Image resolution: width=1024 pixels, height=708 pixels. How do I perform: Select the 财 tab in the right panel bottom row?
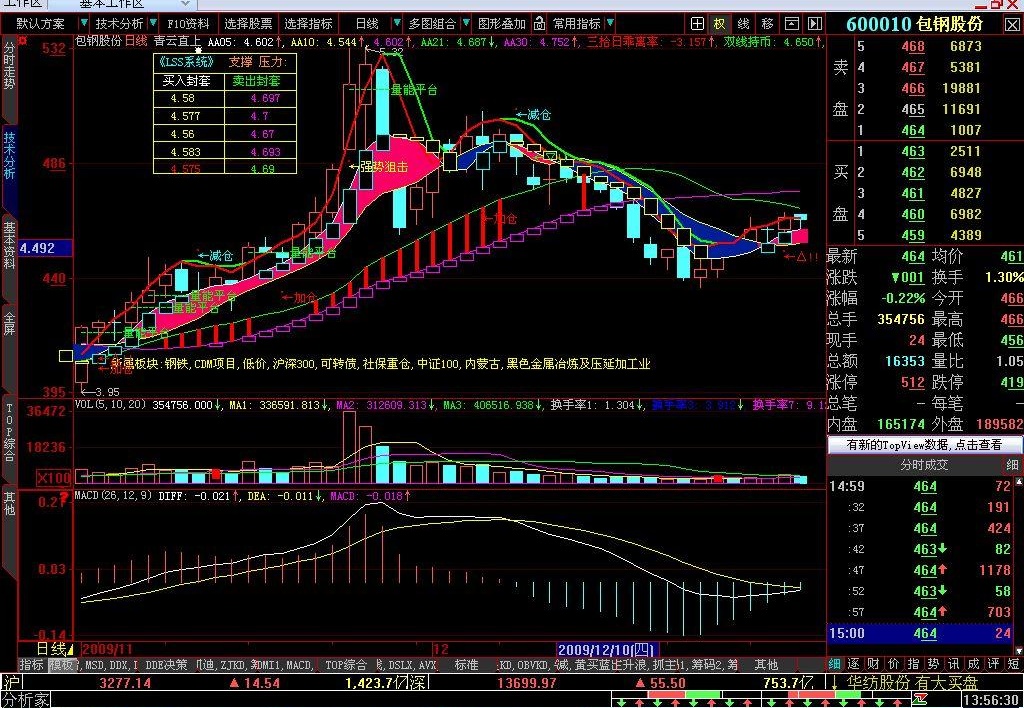click(874, 664)
